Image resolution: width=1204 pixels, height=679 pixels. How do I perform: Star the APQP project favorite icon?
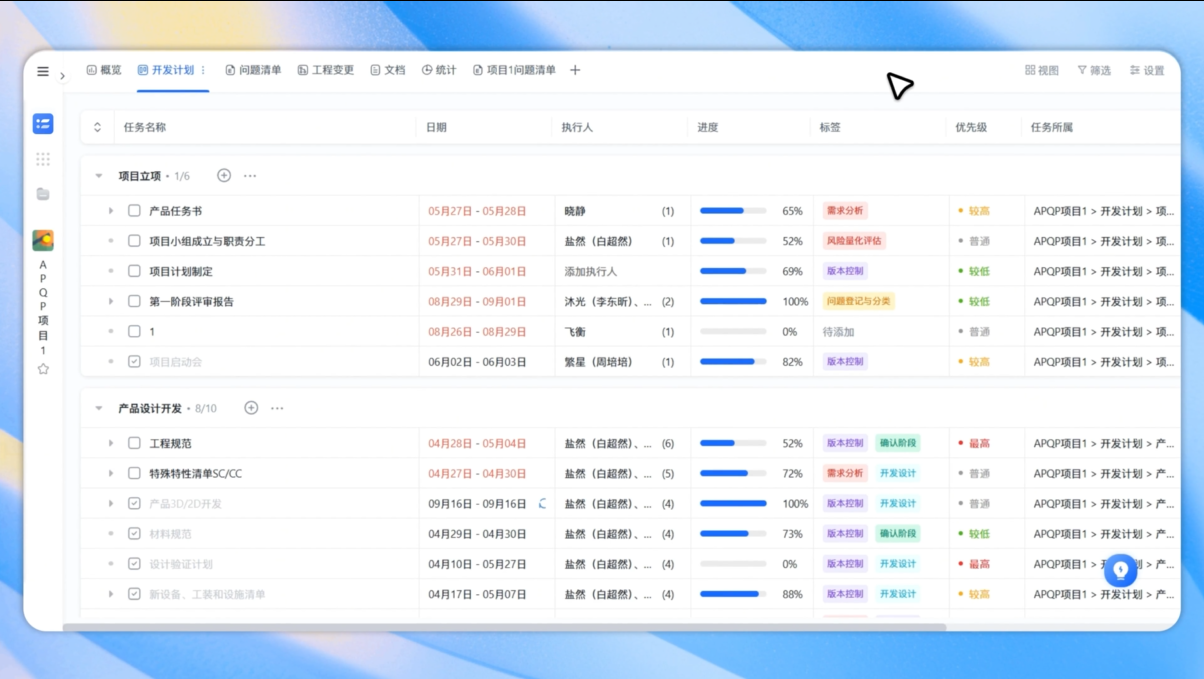pos(43,369)
